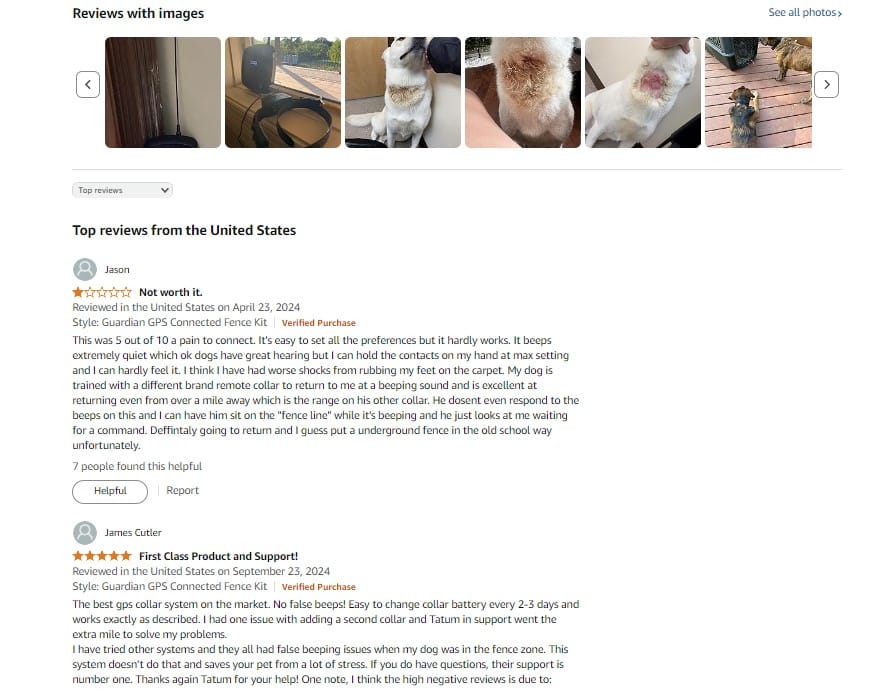
Task: Report Jason's review
Action: tap(183, 491)
